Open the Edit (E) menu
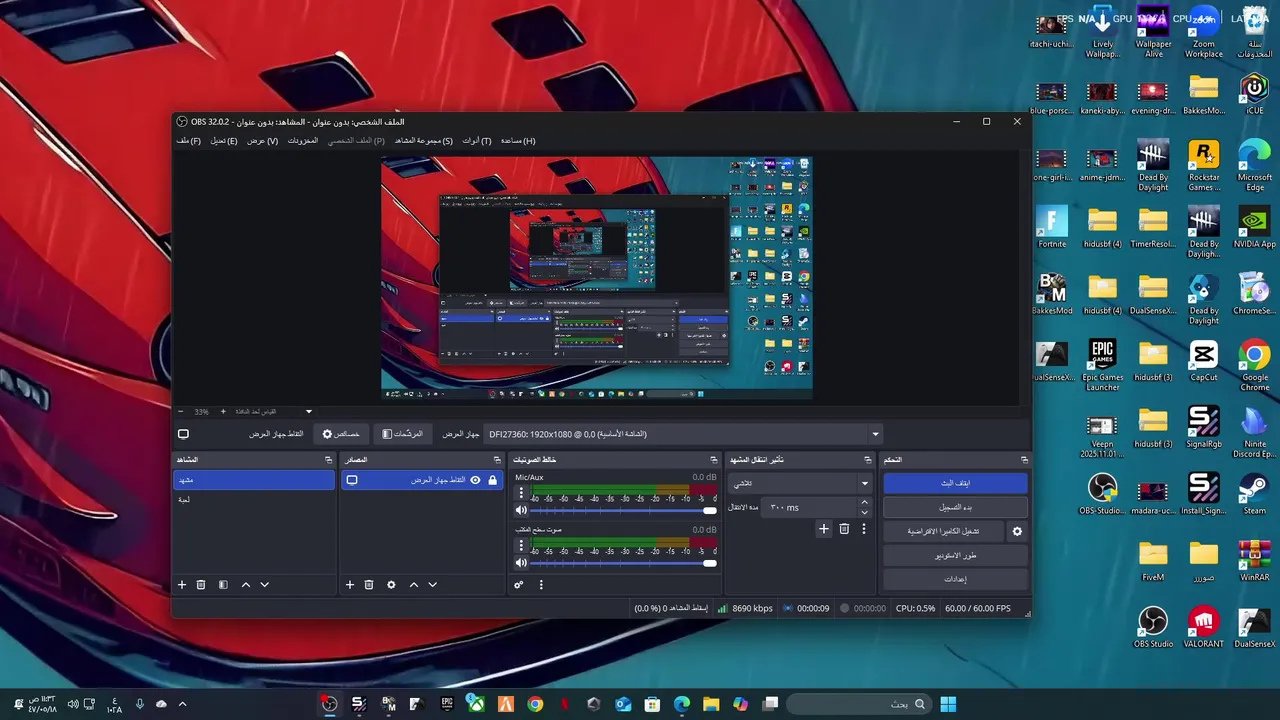Image resolution: width=1280 pixels, height=720 pixels. 224,141
